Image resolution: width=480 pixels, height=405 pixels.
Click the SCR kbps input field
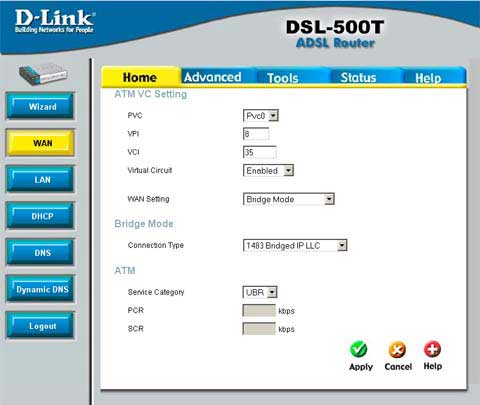click(x=259, y=329)
